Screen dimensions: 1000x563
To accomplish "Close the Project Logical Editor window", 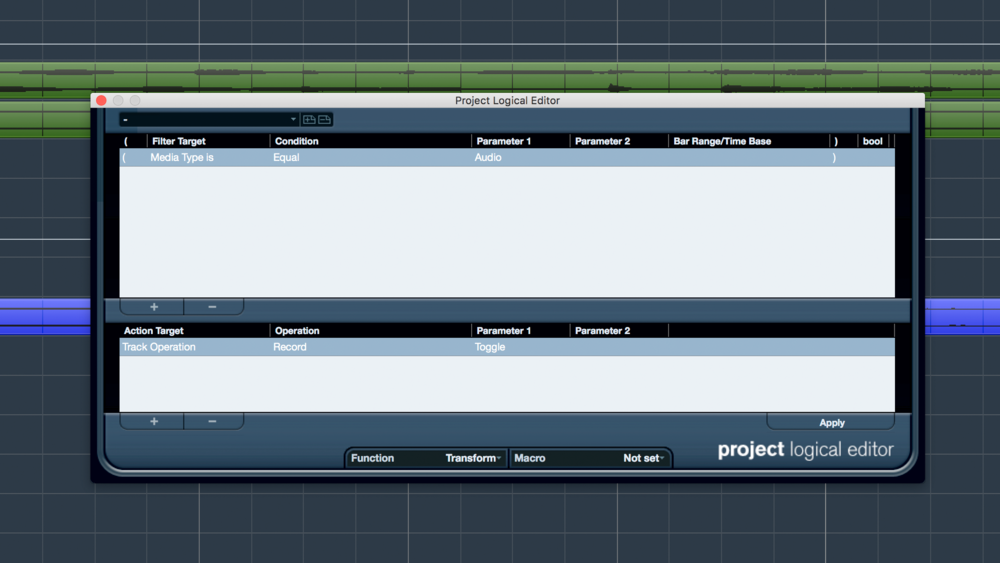I will (101, 100).
